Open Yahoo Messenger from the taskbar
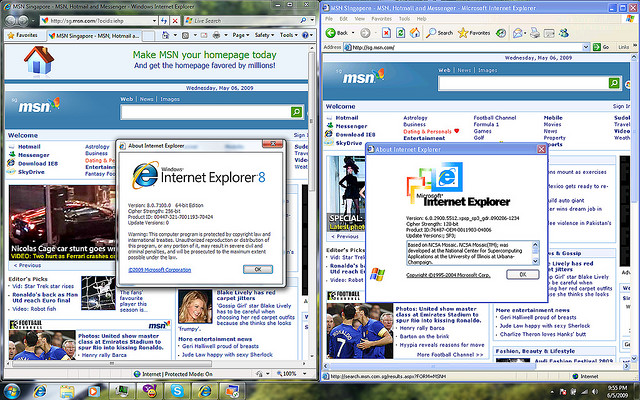640x400 pixels. (x=150, y=391)
